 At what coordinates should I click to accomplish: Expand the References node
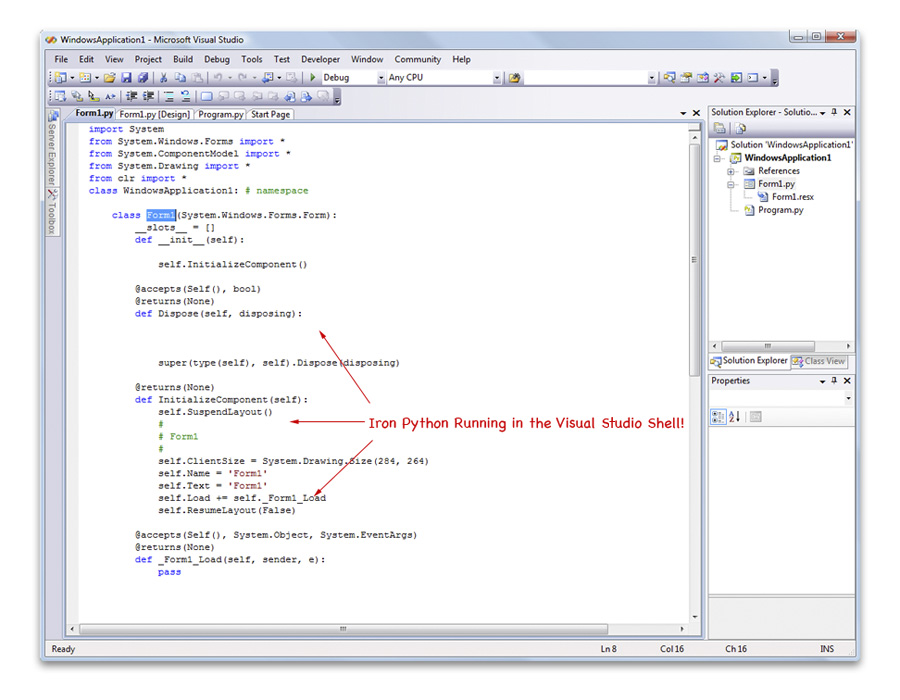point(731,171)
